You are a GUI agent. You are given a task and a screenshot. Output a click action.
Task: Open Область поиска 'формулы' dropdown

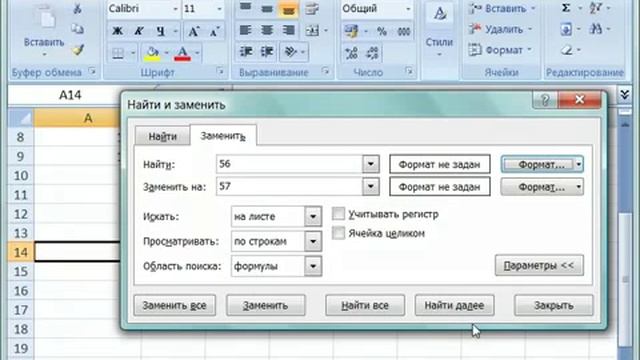(x=313, y=266)
